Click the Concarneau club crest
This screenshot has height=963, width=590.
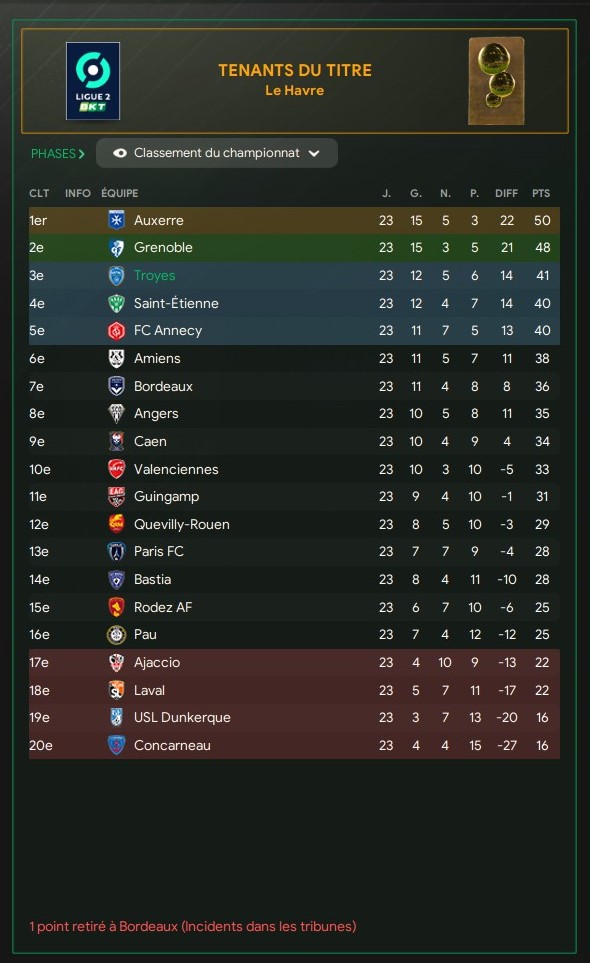[x=116, y=745]
